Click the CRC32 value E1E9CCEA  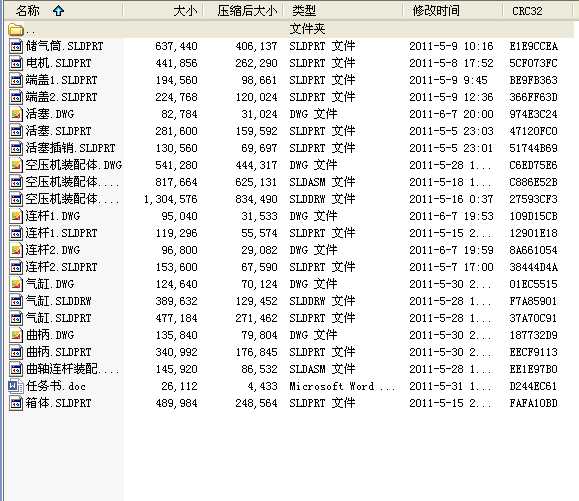[x=534, y=46]
